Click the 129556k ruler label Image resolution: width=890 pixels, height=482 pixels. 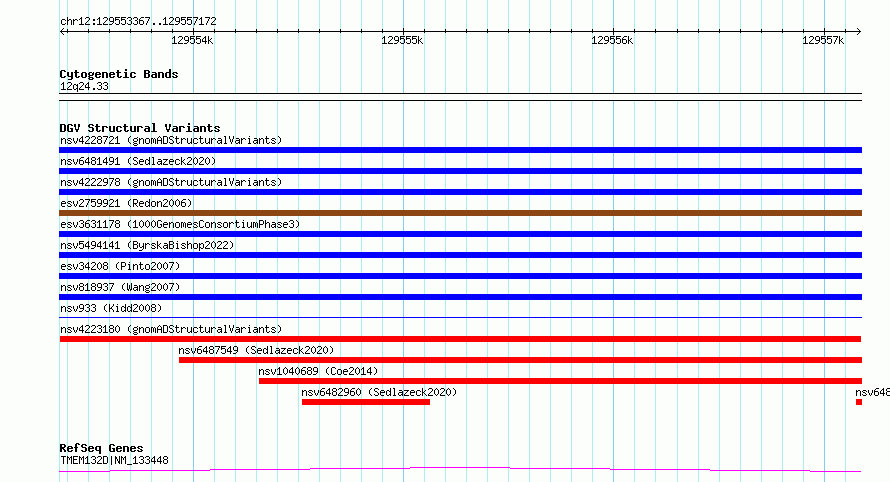(x=612, y=40)
